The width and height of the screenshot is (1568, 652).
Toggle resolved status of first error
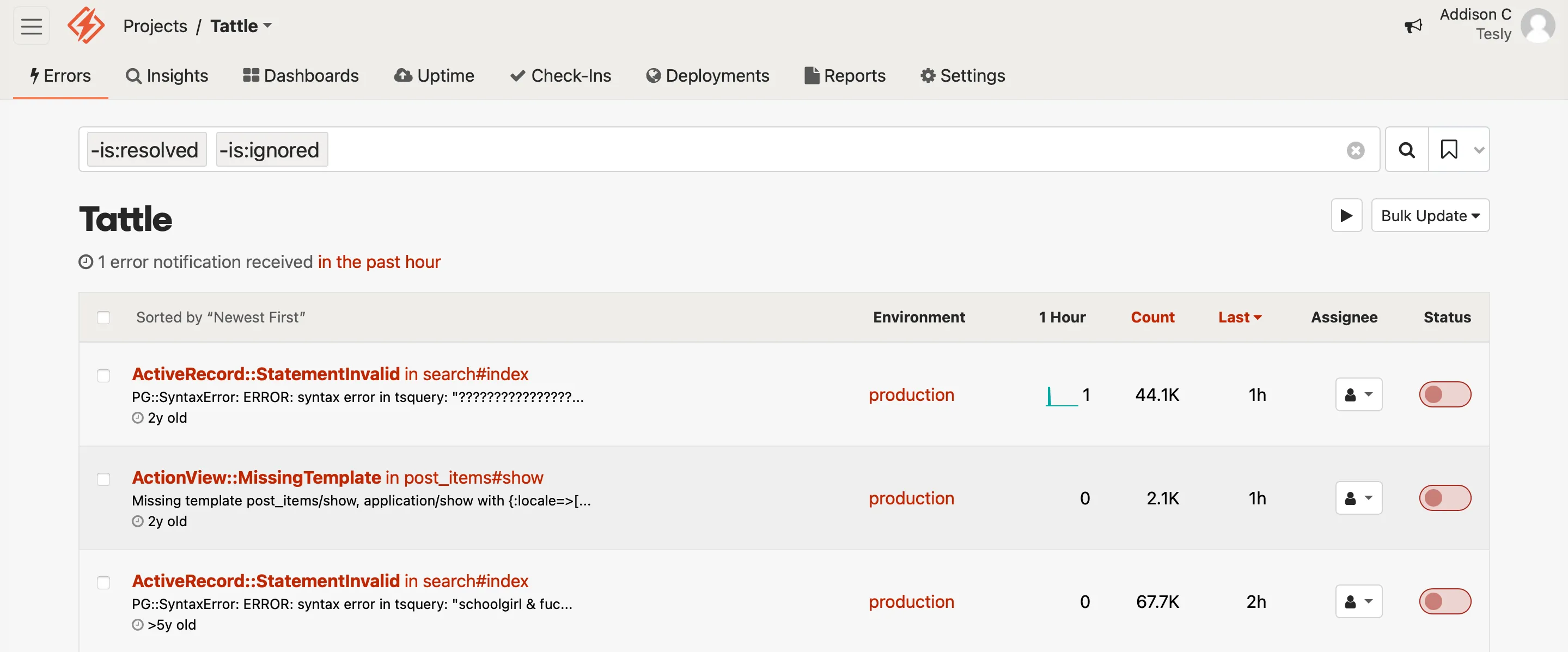tap(1444, 394)
